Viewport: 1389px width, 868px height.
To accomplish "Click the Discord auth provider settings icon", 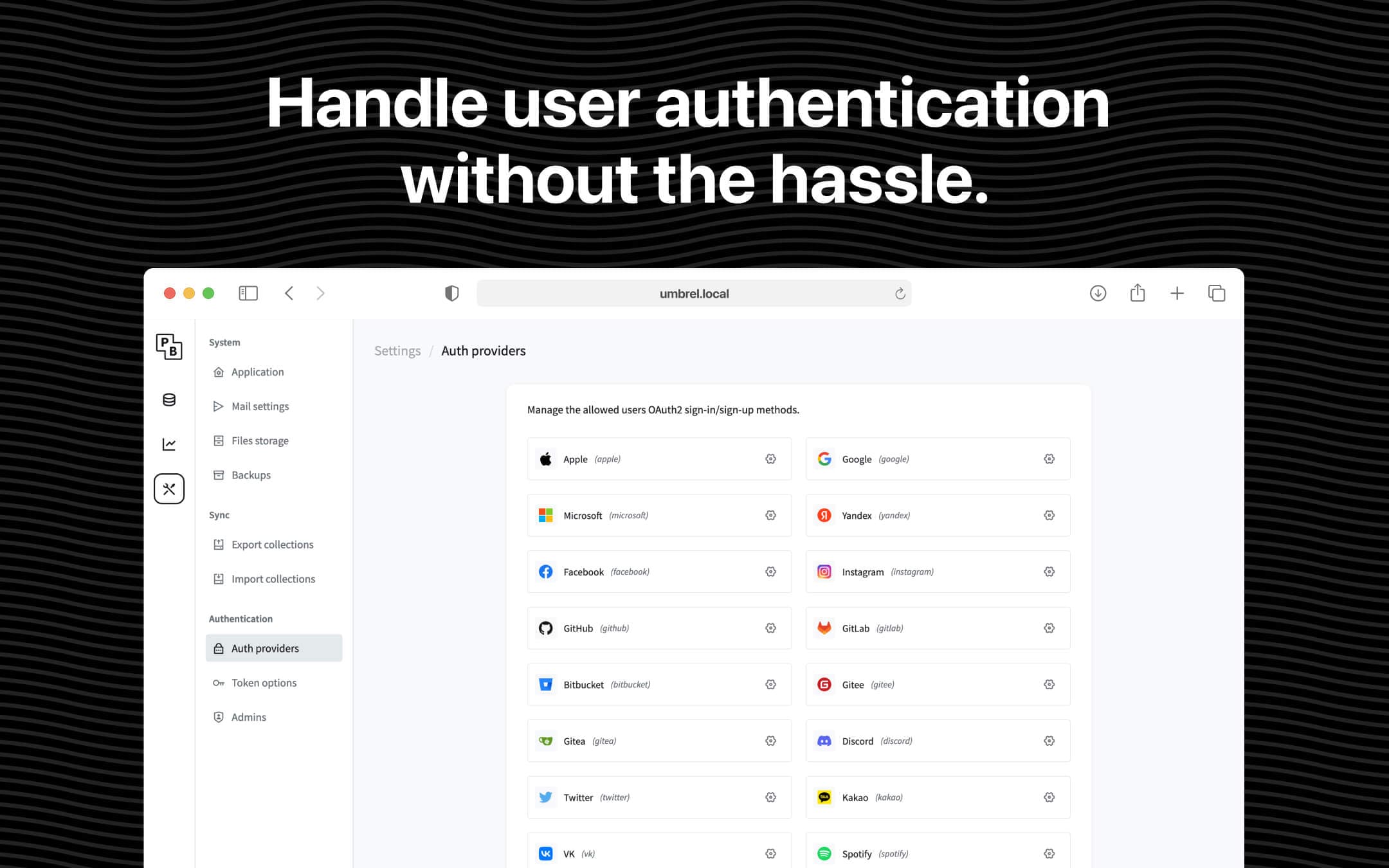I will pyautogui.click(x=1049, y=740).
